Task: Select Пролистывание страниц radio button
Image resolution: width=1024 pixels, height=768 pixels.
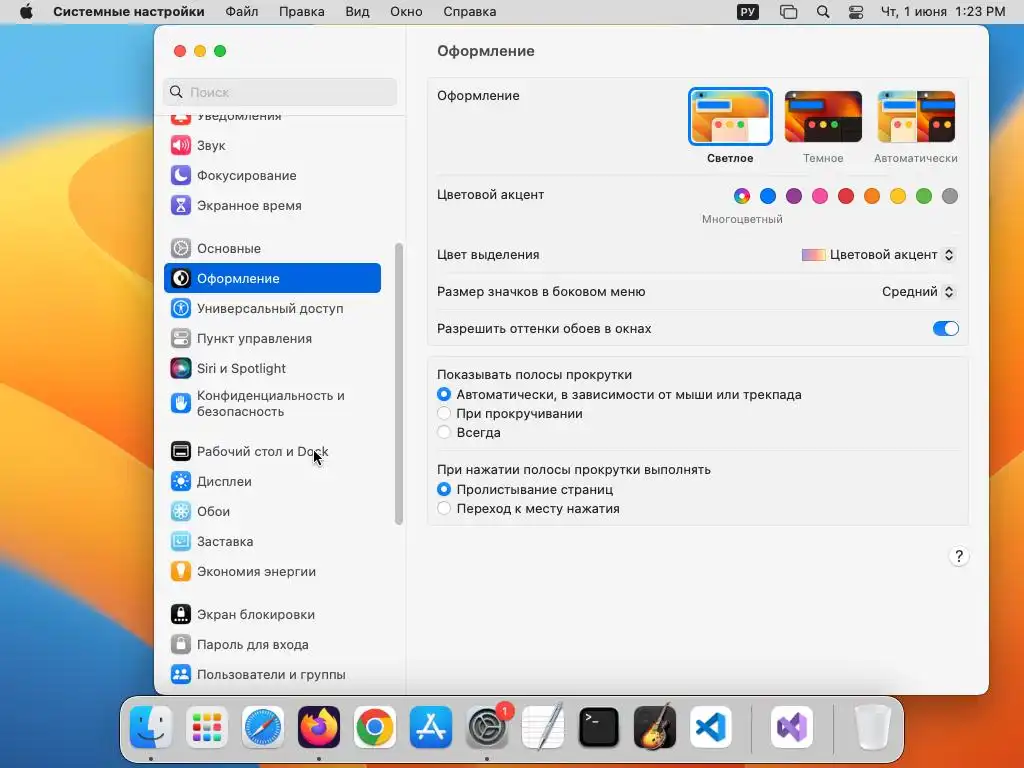Action: 444,489
